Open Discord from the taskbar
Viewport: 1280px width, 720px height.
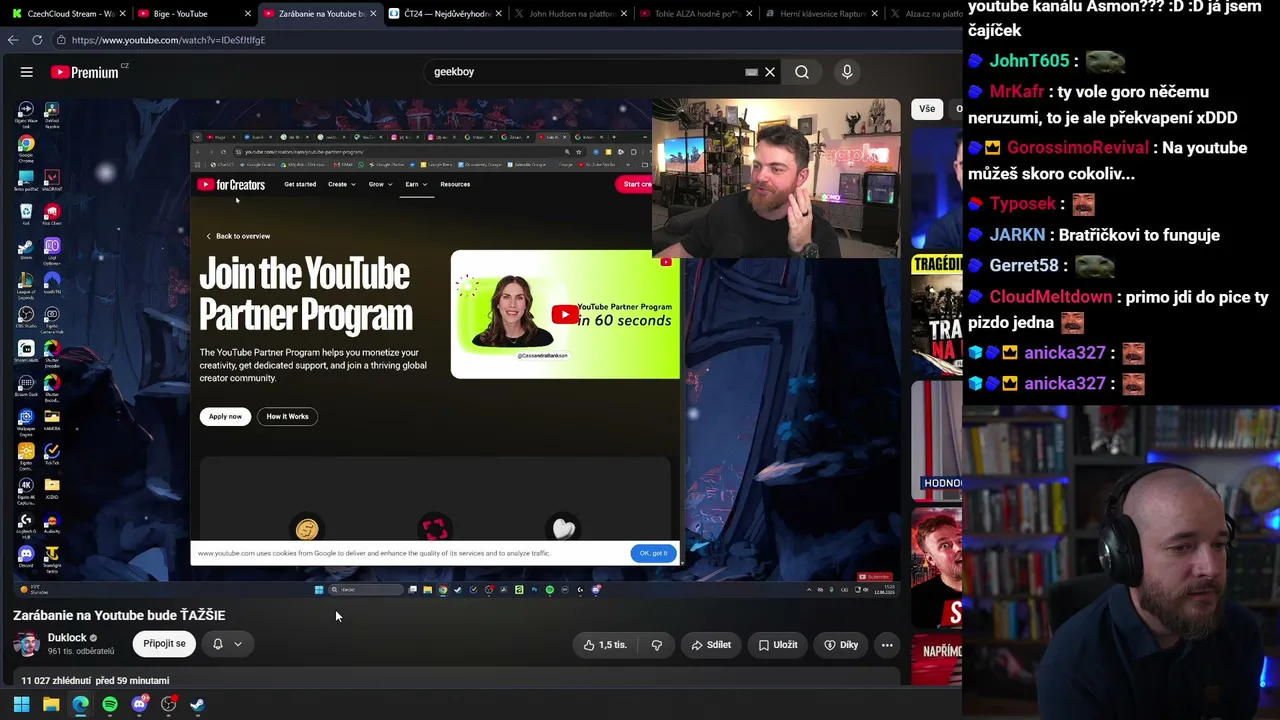[x=139, y=704]
